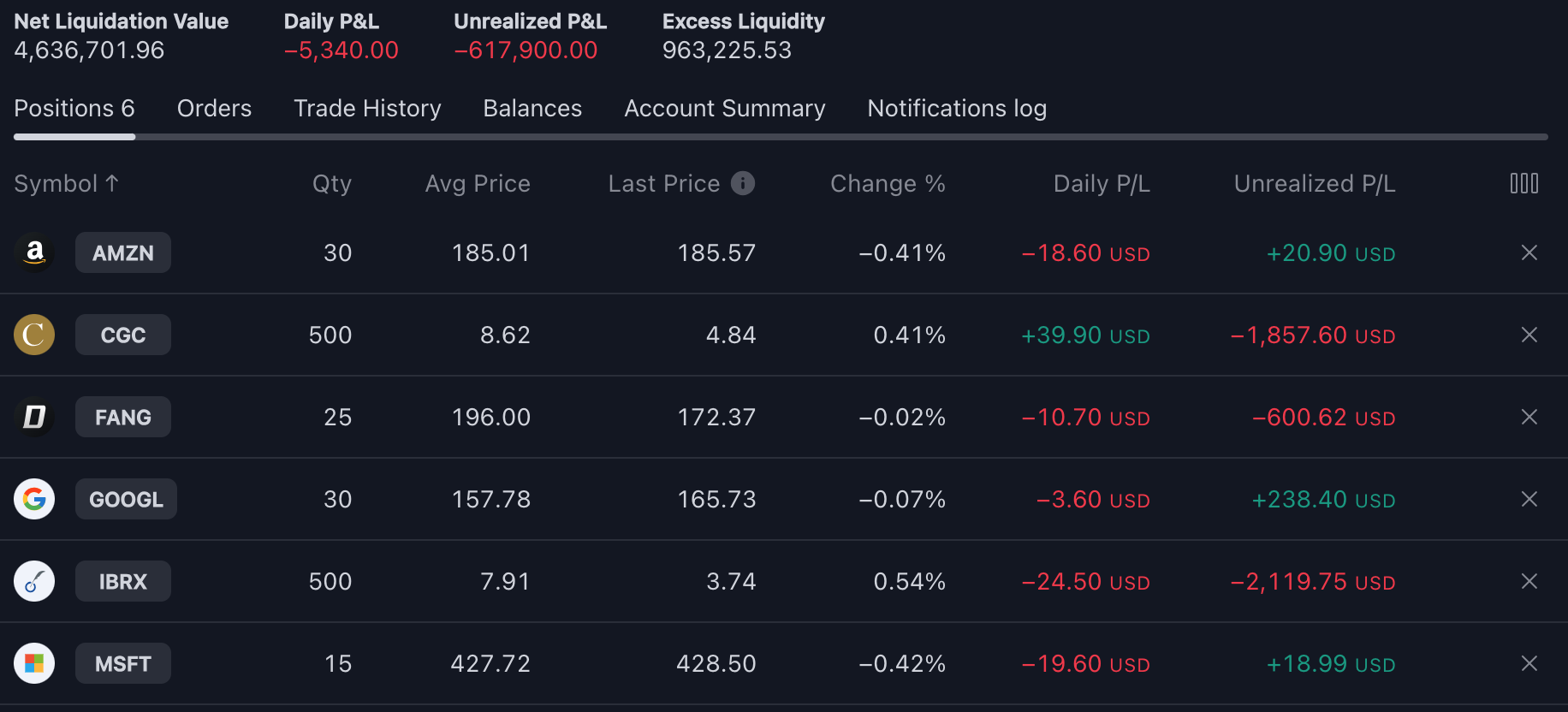
Task: Open the column settings icon
Action: click(1523, 183)
